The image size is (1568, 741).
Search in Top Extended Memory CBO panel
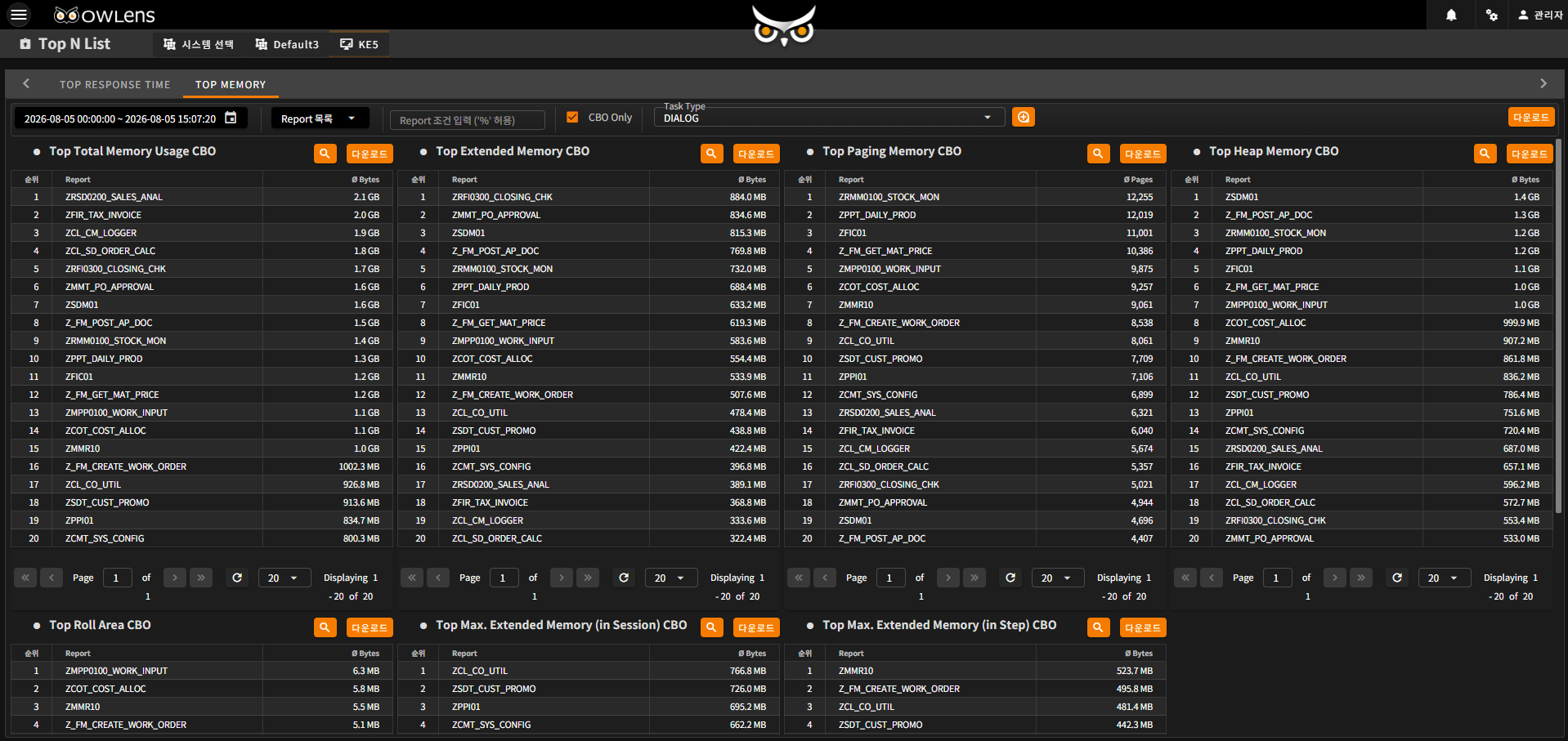(712, 153)
